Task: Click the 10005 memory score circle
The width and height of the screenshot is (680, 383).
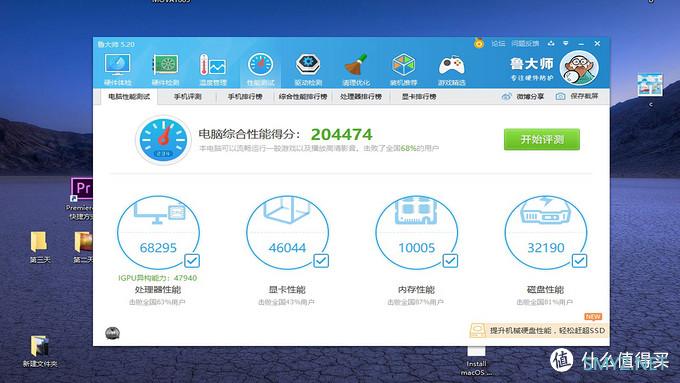Action: tap(416, 233)
